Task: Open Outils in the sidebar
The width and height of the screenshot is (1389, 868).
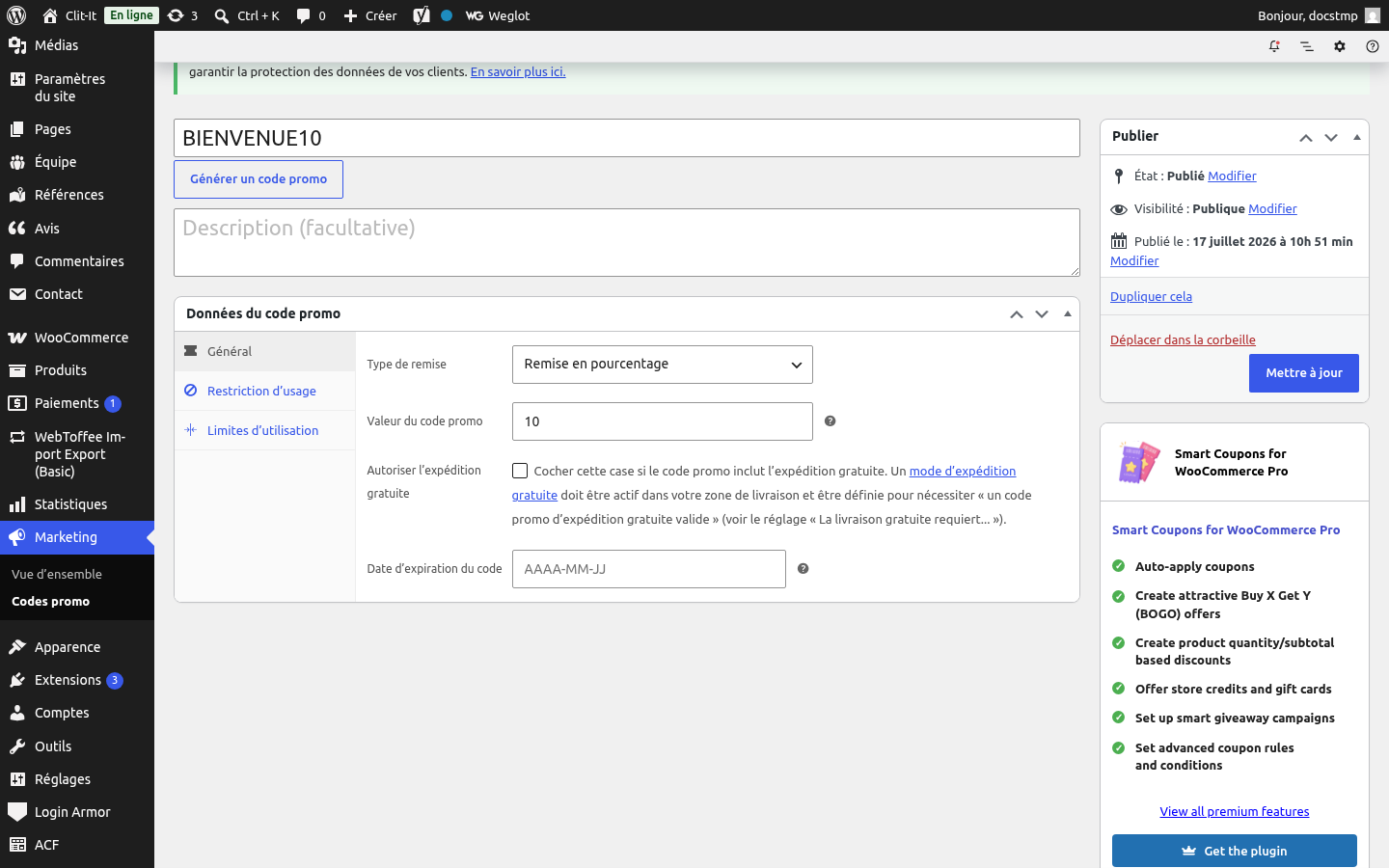Action: coord(77,746)
